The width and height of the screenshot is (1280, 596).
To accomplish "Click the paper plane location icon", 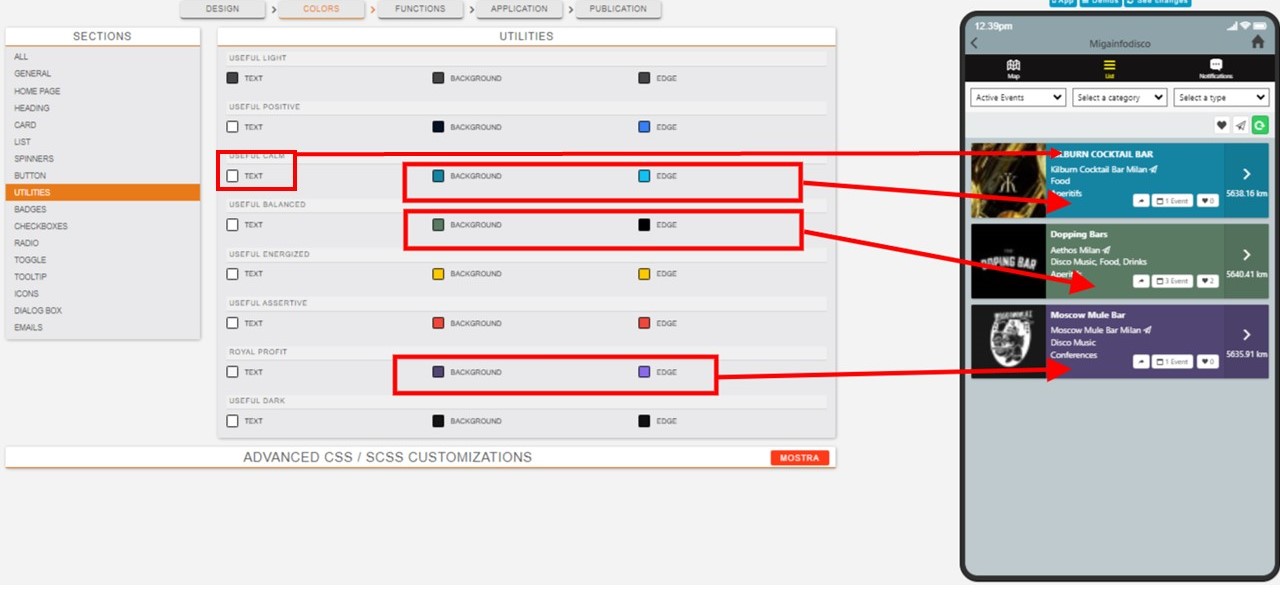I will pyautogui.click(x=1240, y=125).
